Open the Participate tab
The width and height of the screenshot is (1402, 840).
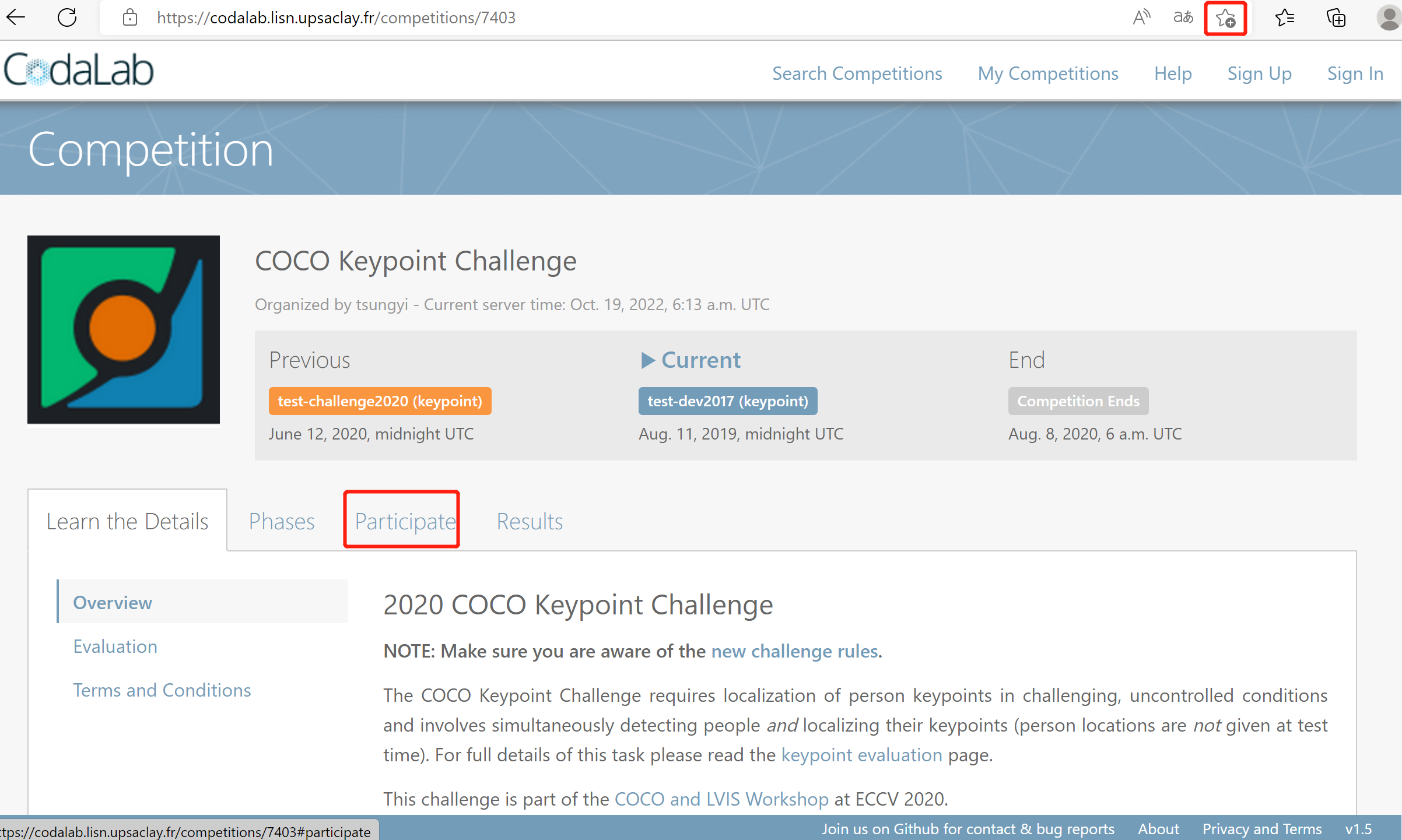(405, 521)
